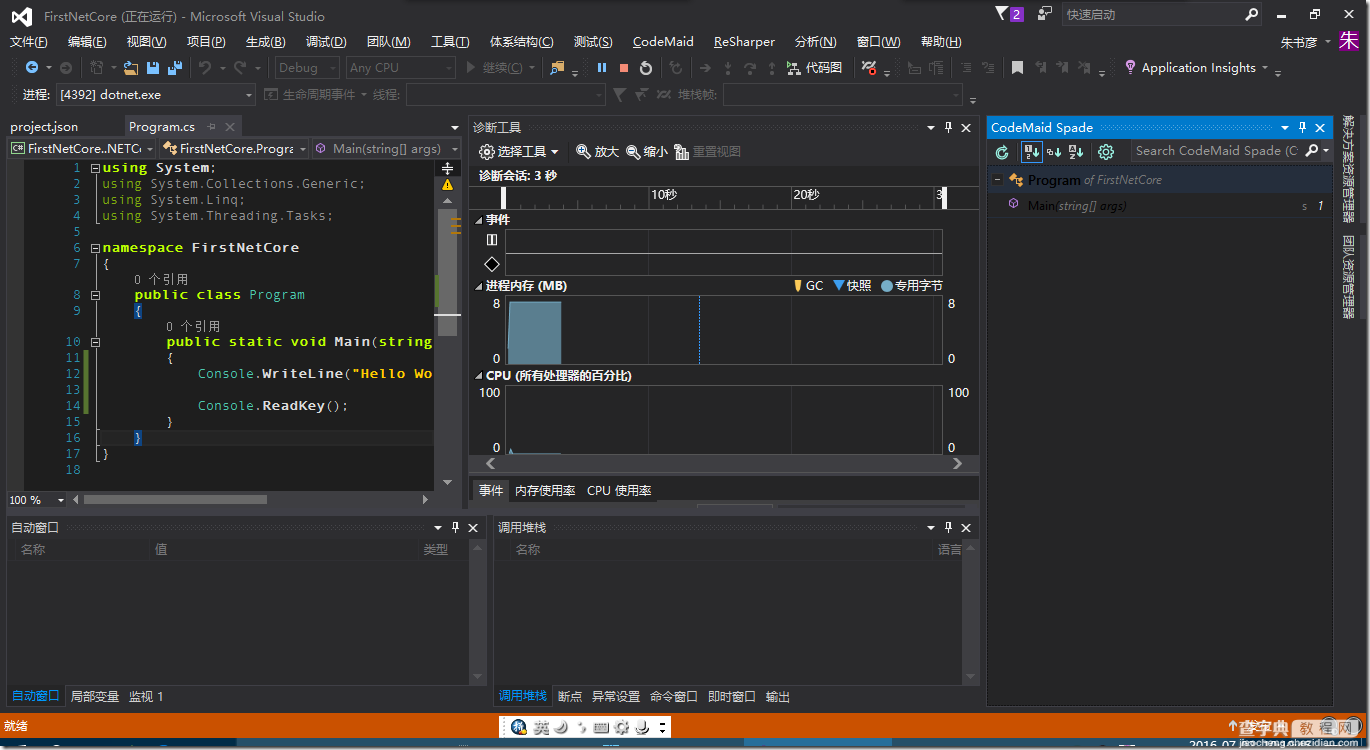
Task: Open the CodeMaid menu
Action: (663, 42)
